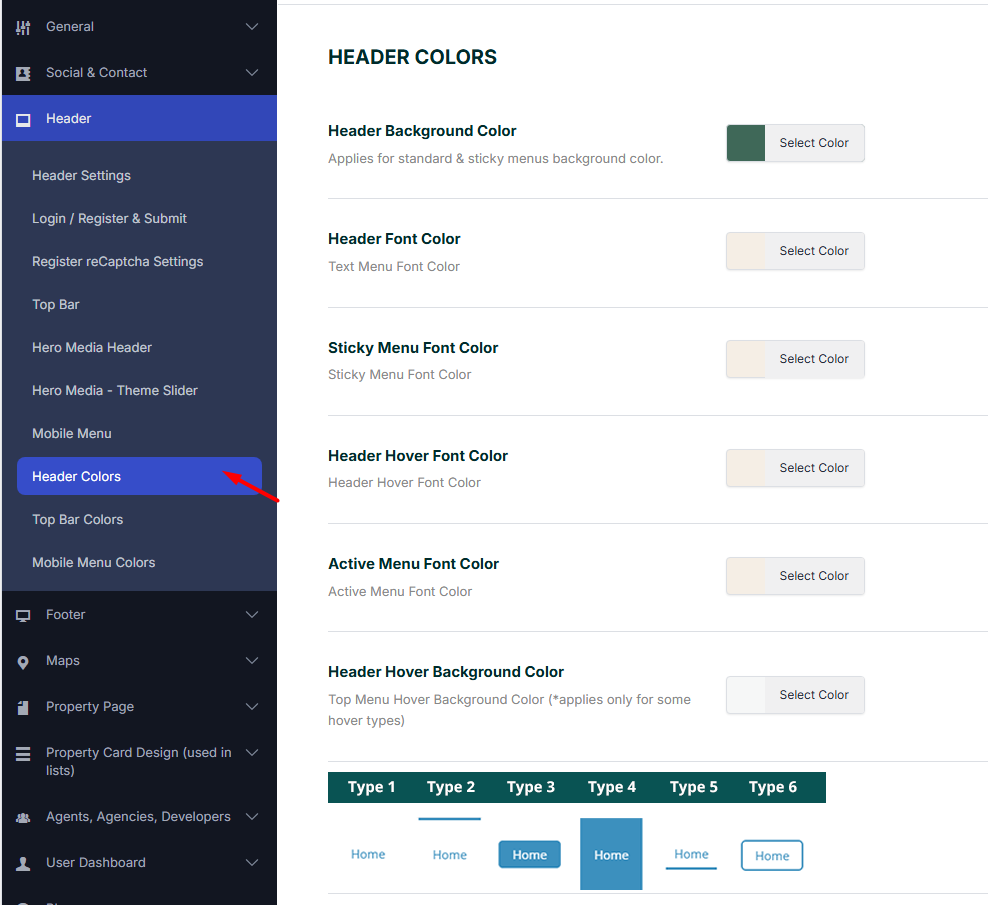Go to Mobile Menu Colors
This screenshot has width=988, height=905.
tap(93, 563)
